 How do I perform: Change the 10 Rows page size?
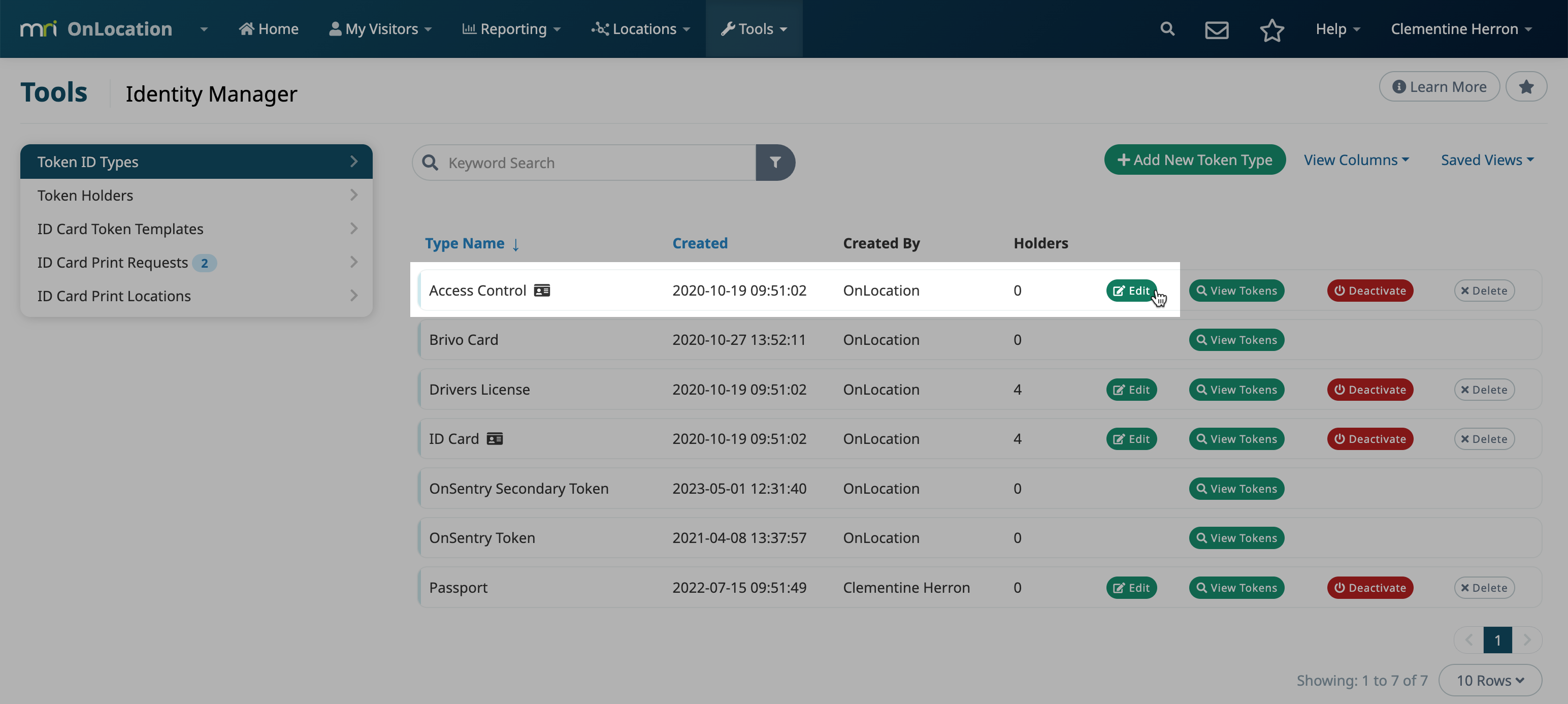coord(1490,680)
